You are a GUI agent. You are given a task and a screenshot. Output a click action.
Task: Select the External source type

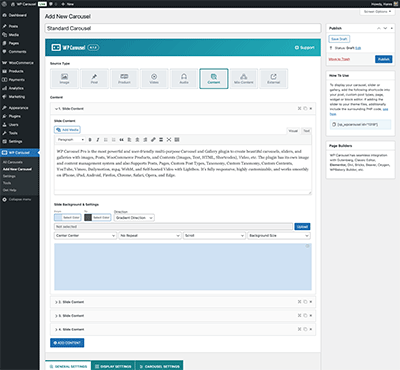[x=273, y=79]
